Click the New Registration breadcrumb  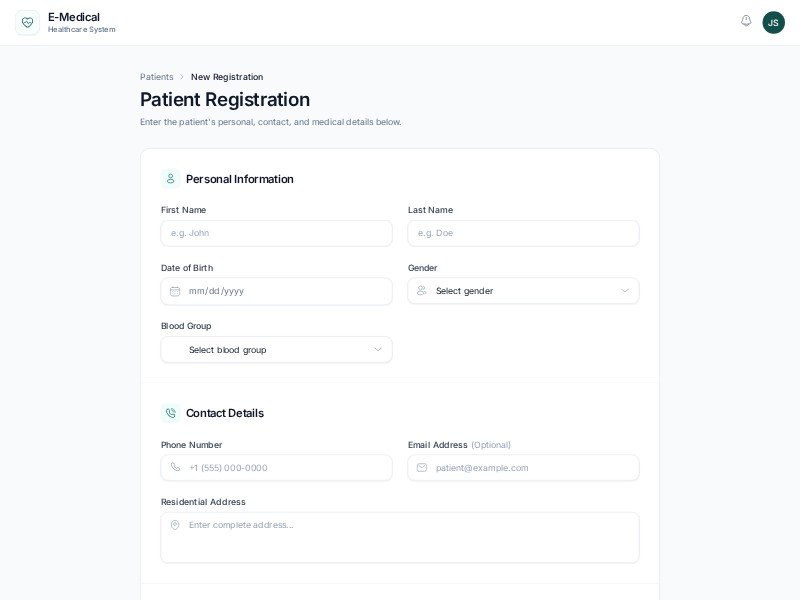coord(227,77)
